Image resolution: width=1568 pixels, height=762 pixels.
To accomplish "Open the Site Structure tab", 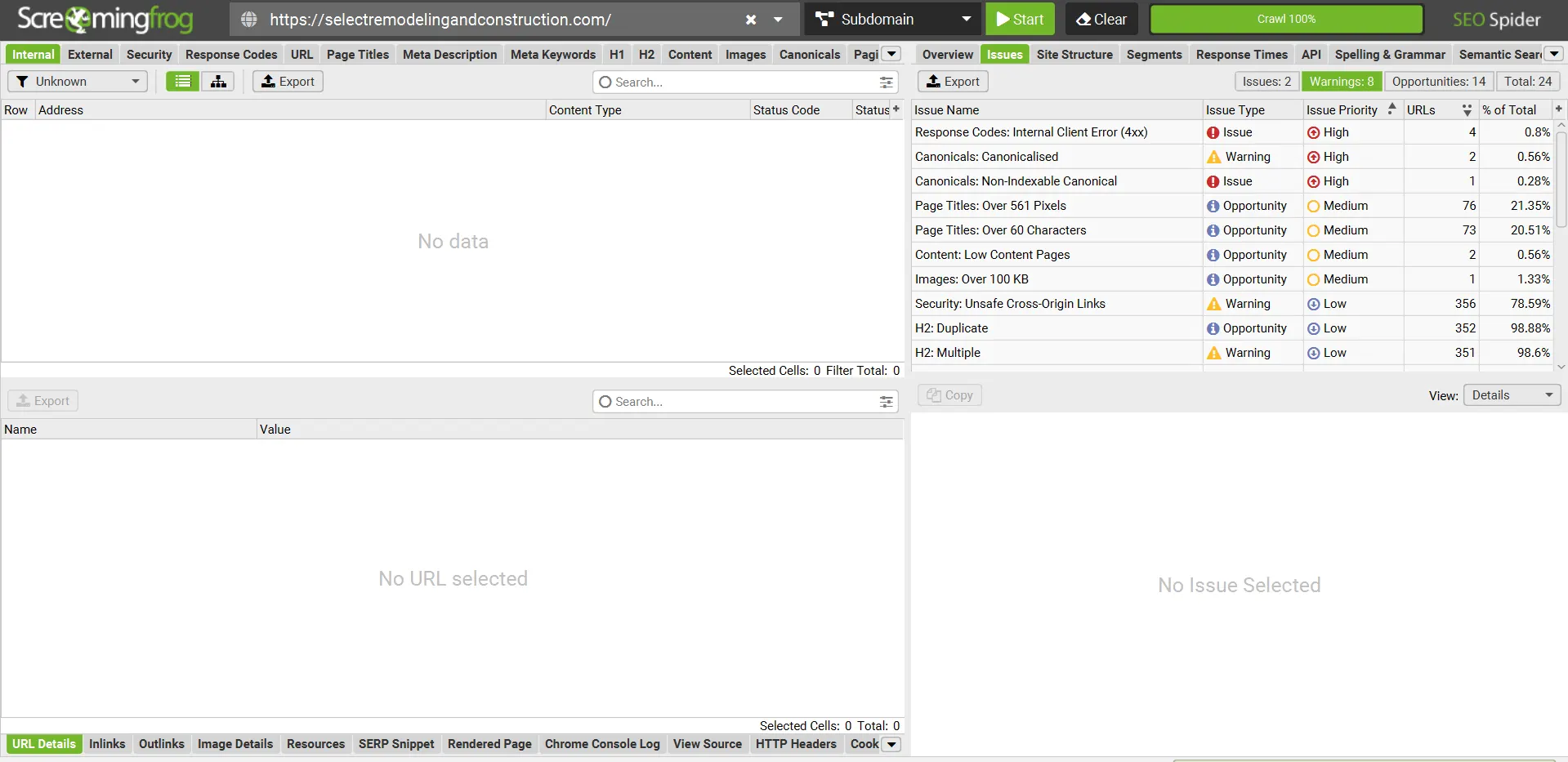I will tap(1074, 55).
